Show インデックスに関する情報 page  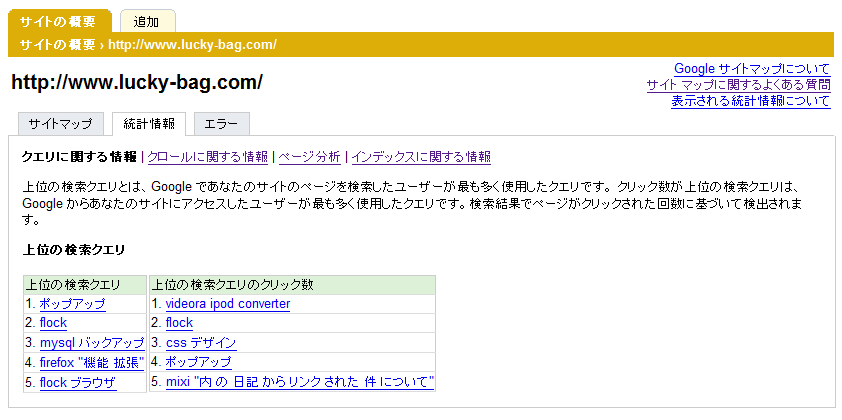tap(421, 157)
